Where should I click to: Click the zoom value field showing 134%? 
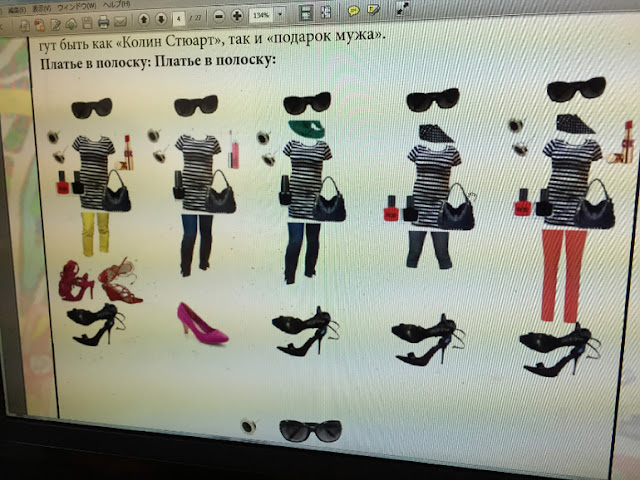point(261,16)
